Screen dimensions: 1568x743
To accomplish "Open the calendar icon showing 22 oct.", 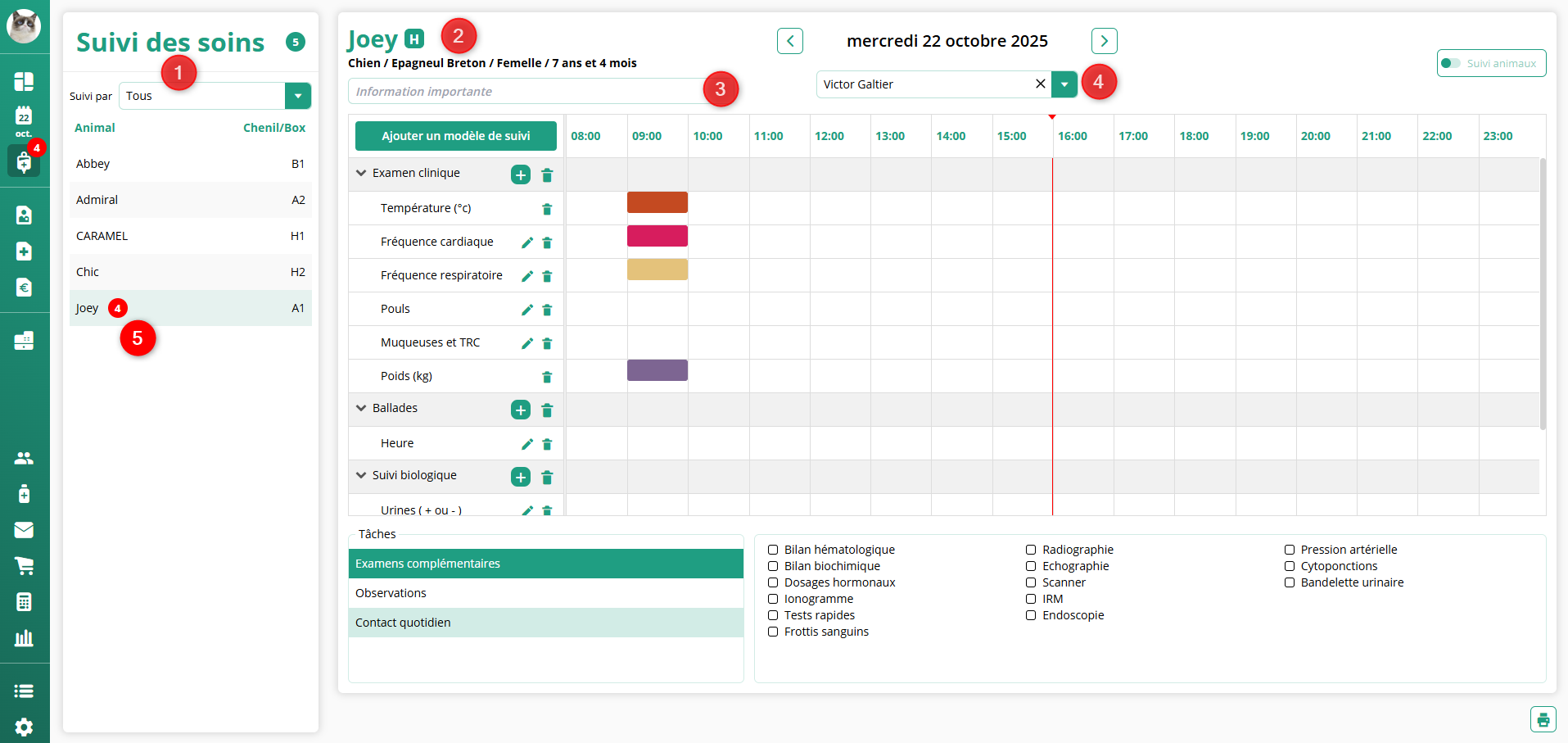I will (x=24, y=120).
